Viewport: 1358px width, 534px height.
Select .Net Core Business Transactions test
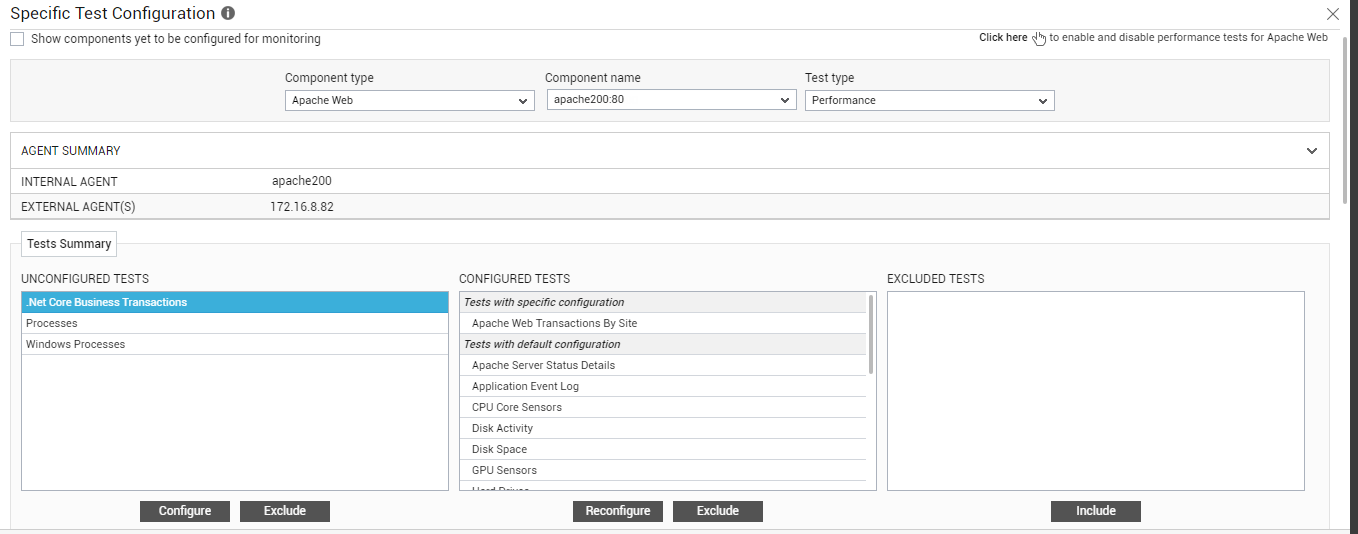(x=235, y=302)
